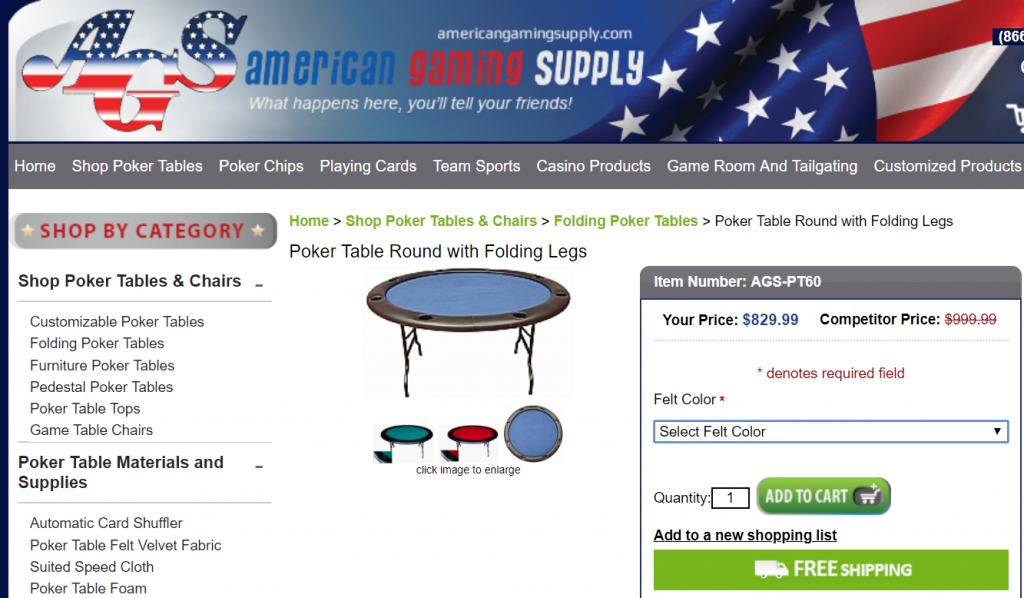The height and width of the screenshot is (598, 1024).
Task: Open Automatic Card Shuffler sidebar link
Action: (x=106, y=523)
